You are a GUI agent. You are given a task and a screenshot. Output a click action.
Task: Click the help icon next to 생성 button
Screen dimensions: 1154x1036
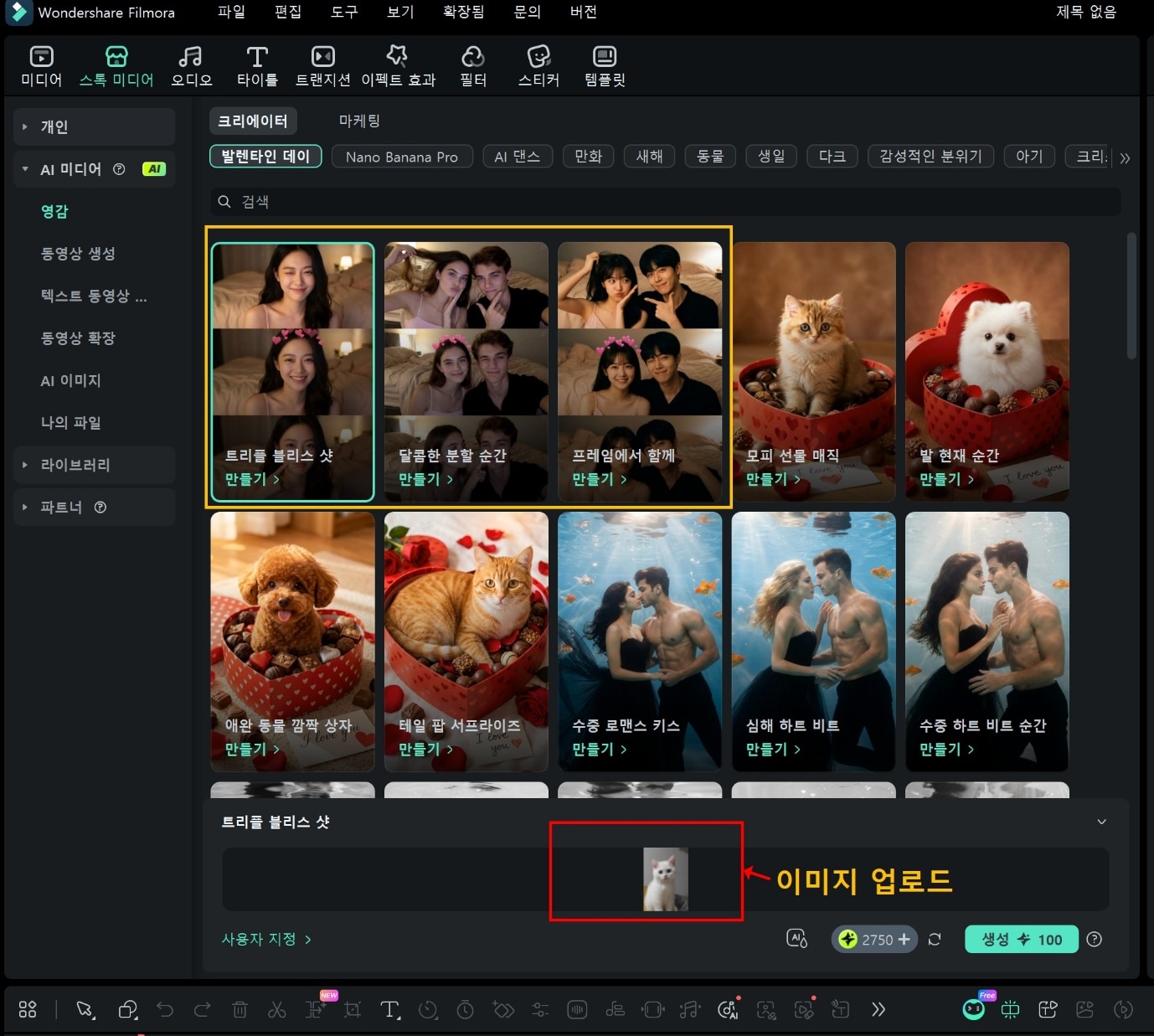point(1094,940)
